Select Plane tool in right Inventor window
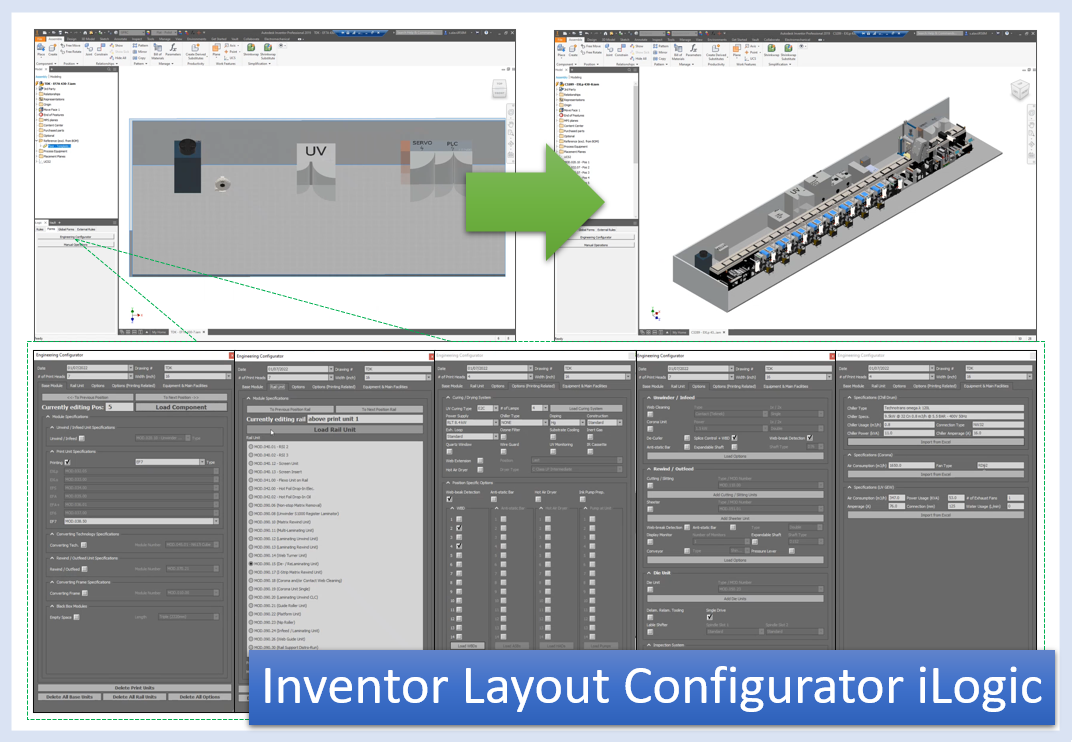Viewport: 1072px width, 742px height. click(736, 49)
